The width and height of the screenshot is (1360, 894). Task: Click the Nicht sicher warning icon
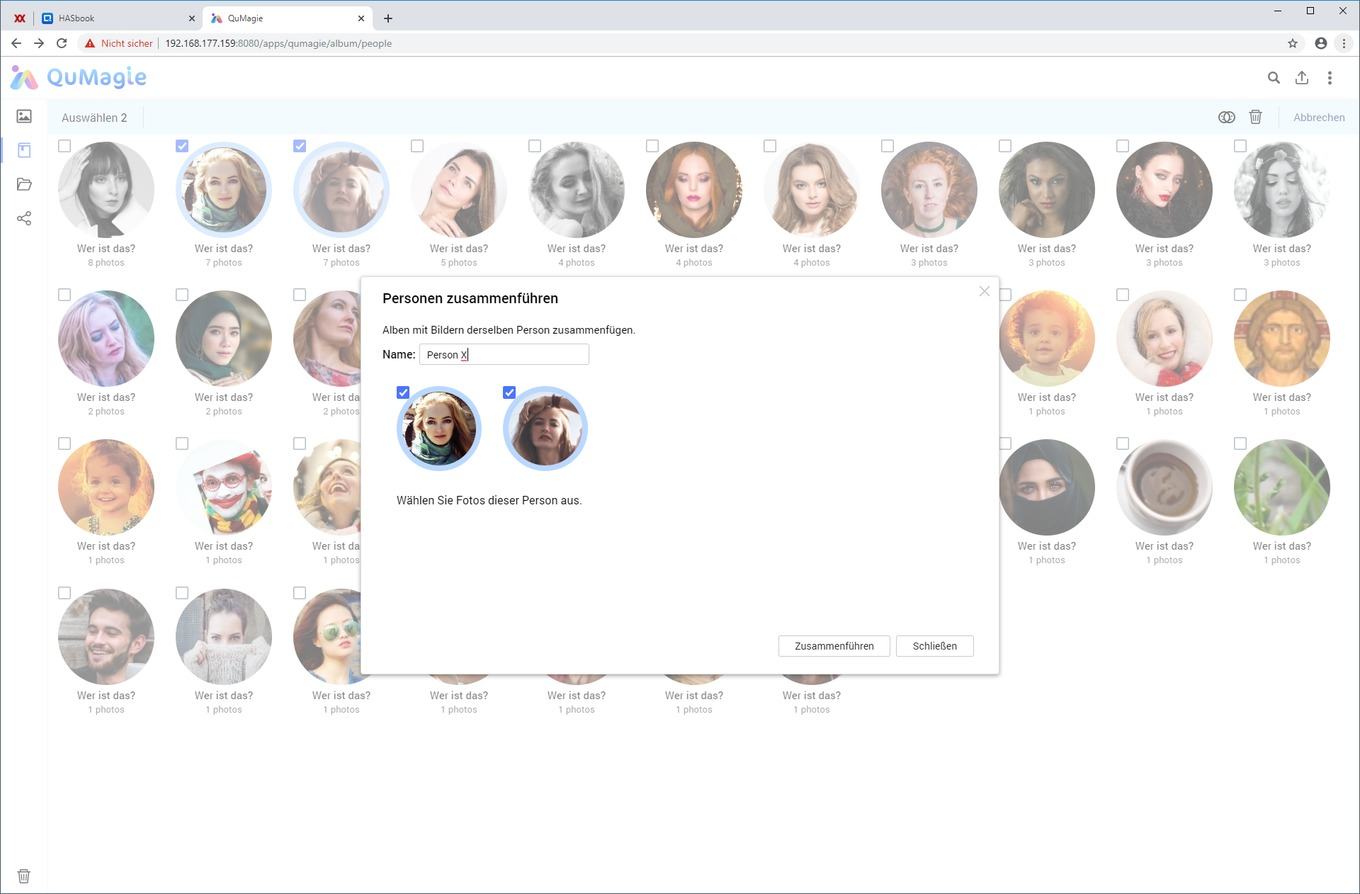click(x=90, y=43)
